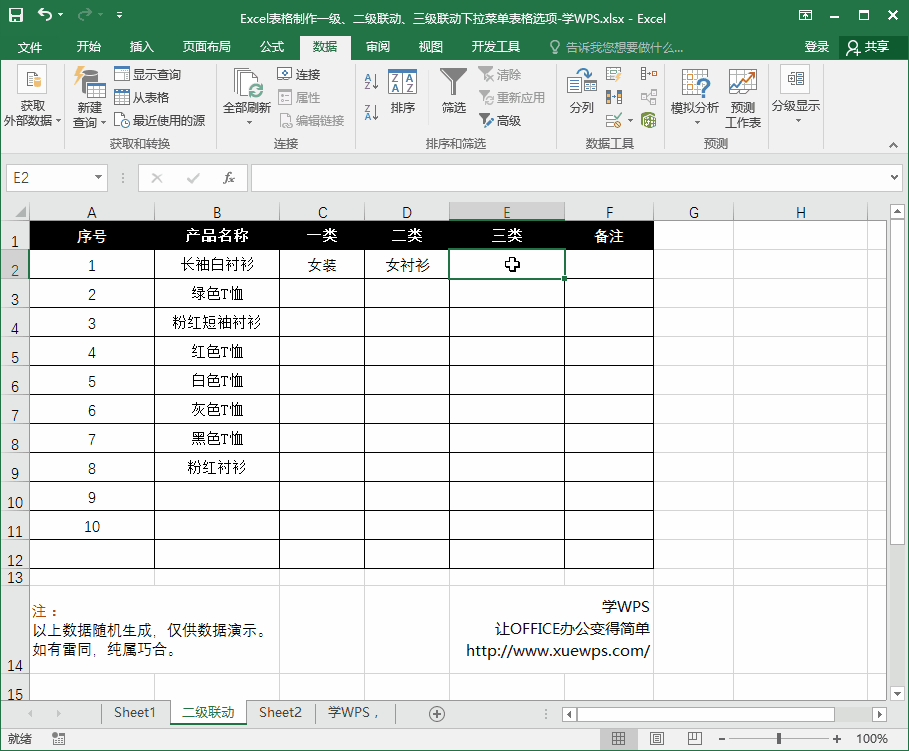The image size is (909, 751).
Task: Click What-If Analysis (模拟分析)
Action: (695, 97)
